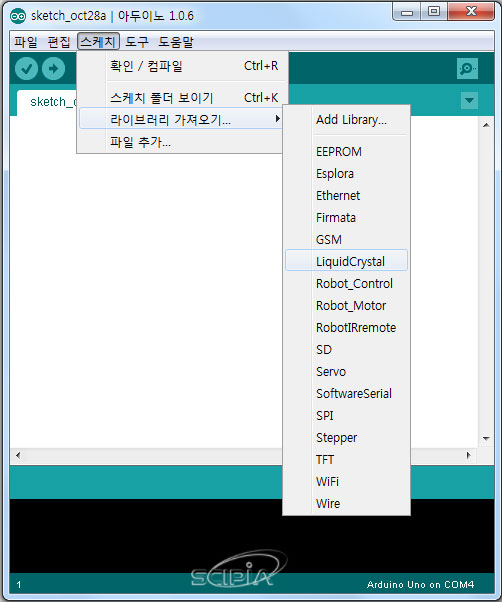This screenshot has height=602, width=502.
Task: Open the Serial Monitor magnifier icon
Action: pos(467,69)
